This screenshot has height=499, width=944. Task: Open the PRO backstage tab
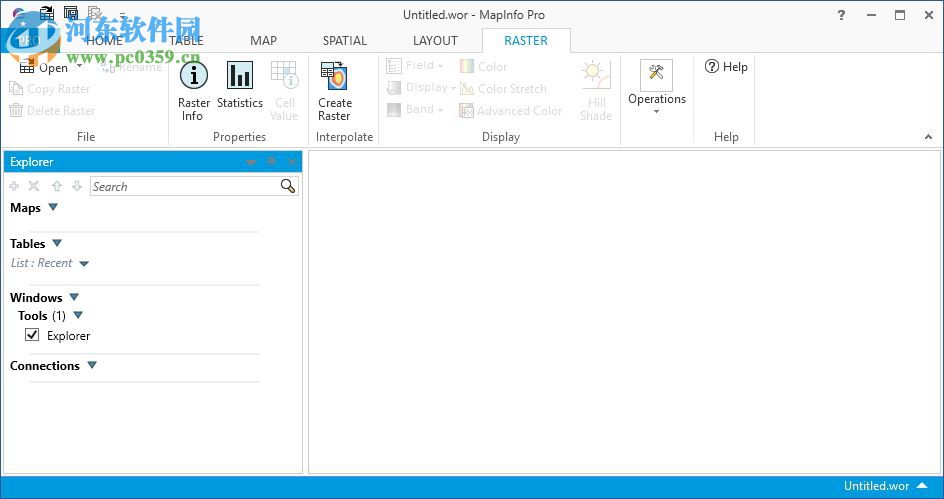point(29,40)
